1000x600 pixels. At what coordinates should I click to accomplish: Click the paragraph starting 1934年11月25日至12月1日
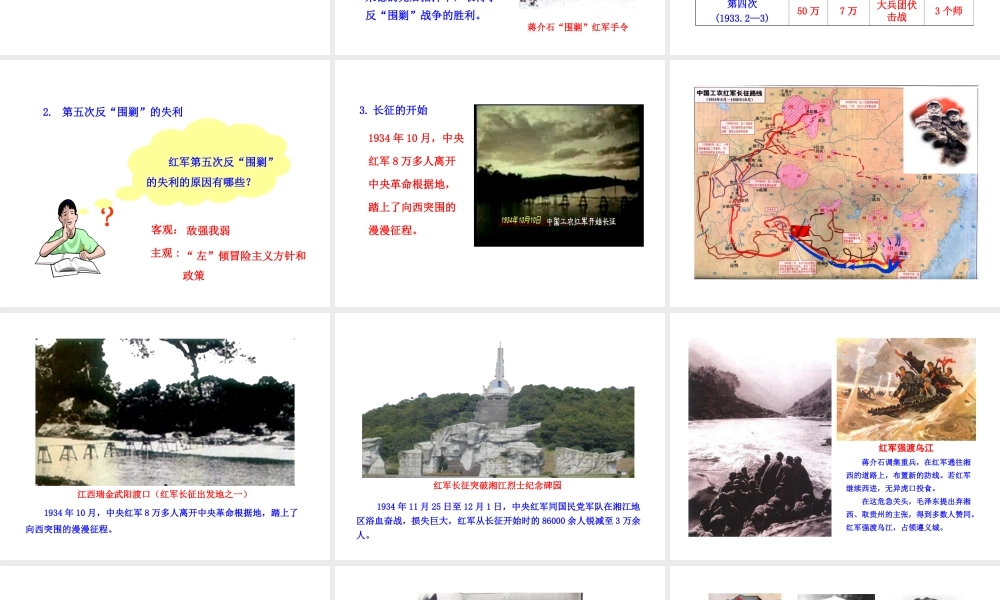tap(498, 520)
